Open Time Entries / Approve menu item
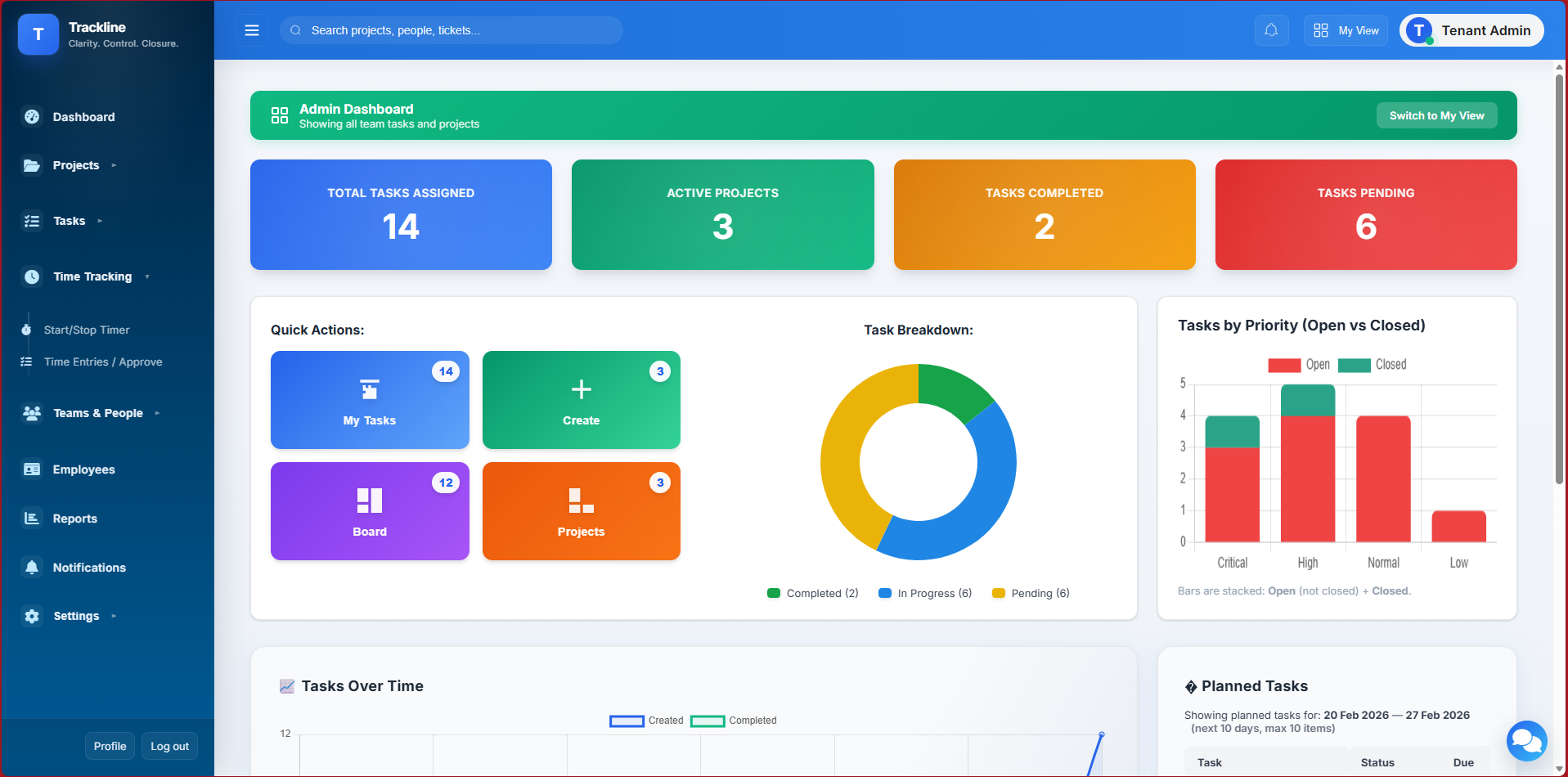Screen dimensions: 1568x777 click(103, 362)
